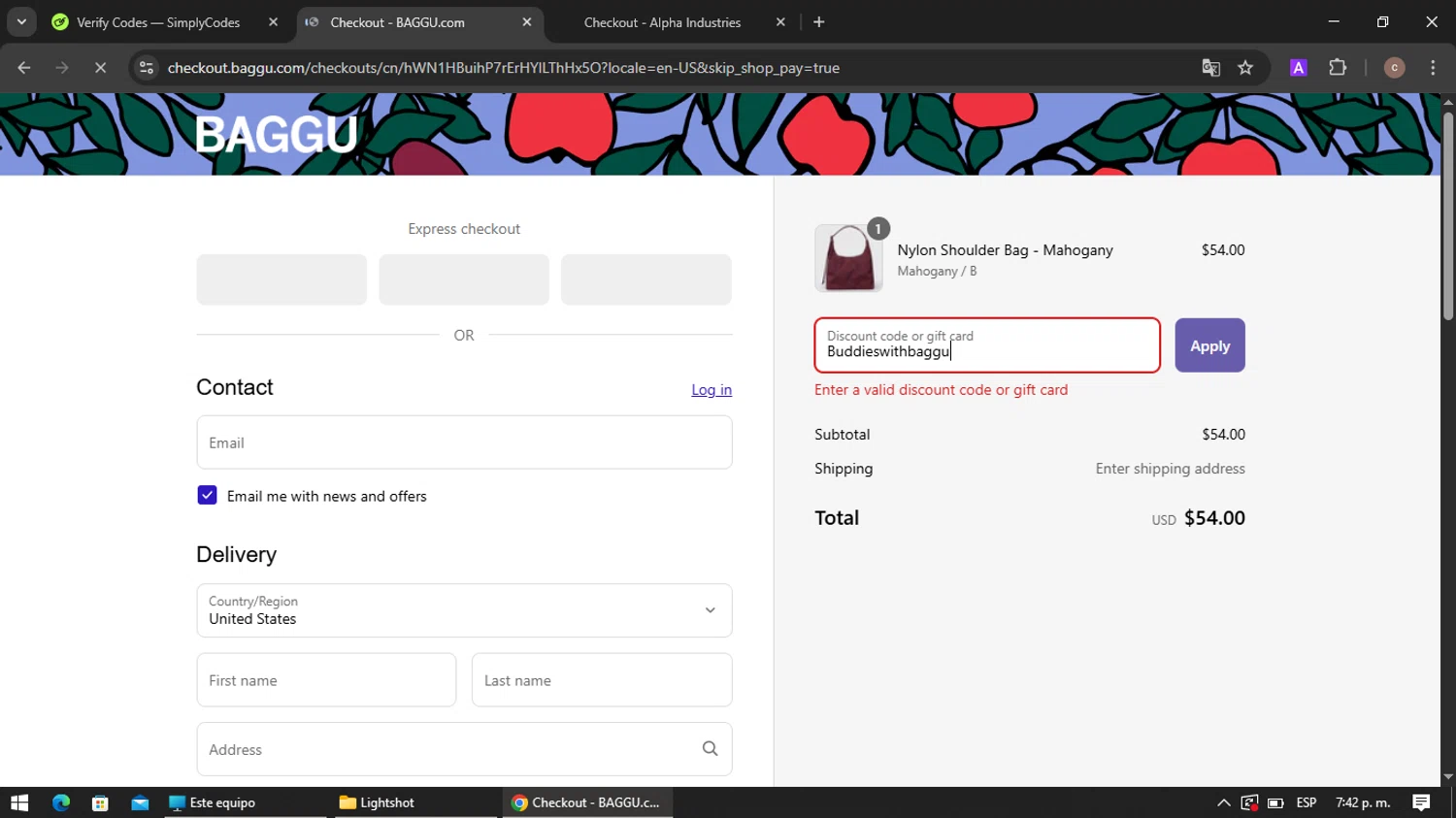This screenshot has height=818, width=1456.
Task: Focus the Email input field
Action: pos(464,442)
